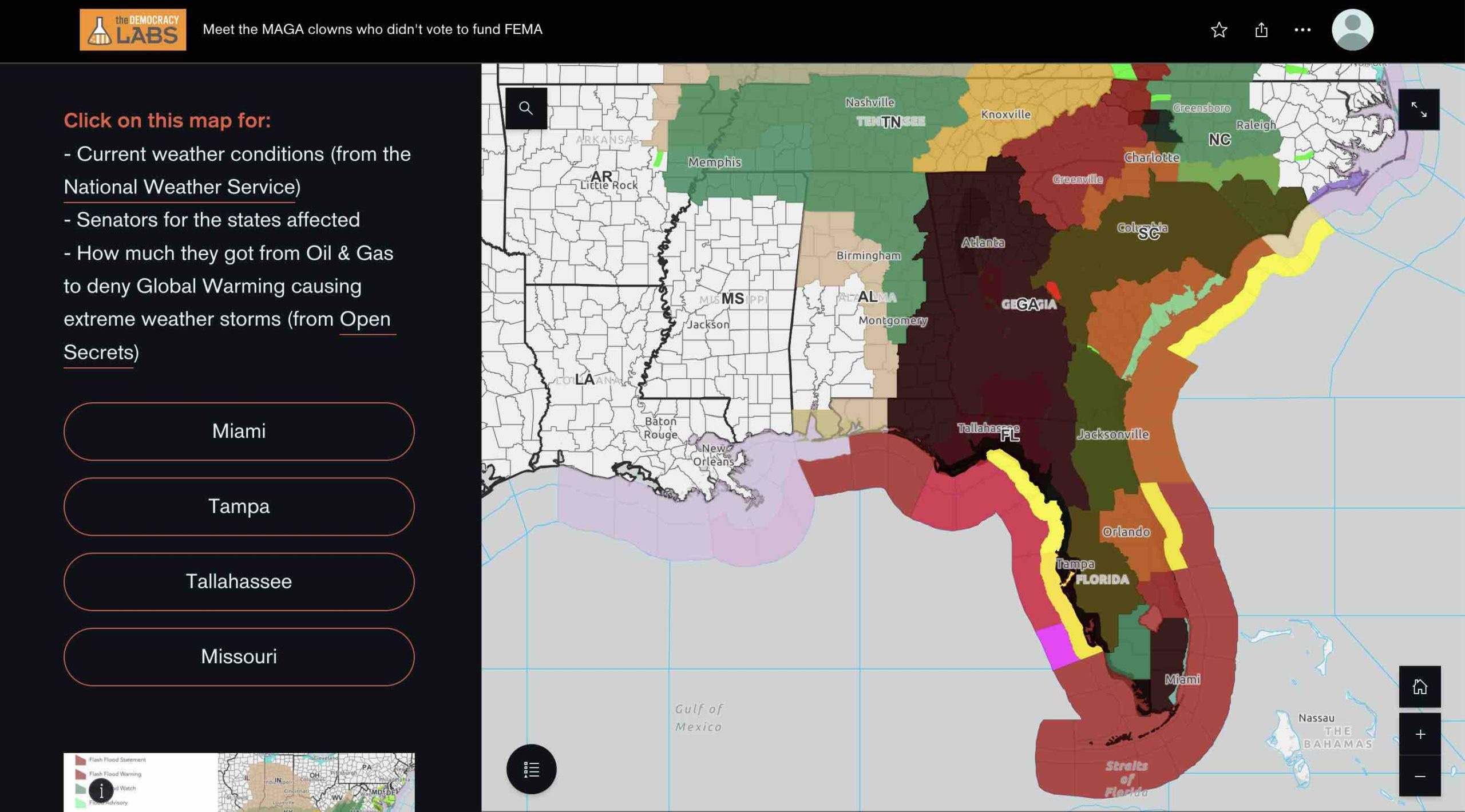Favorite this story with the star icon

click(1219, 30)
